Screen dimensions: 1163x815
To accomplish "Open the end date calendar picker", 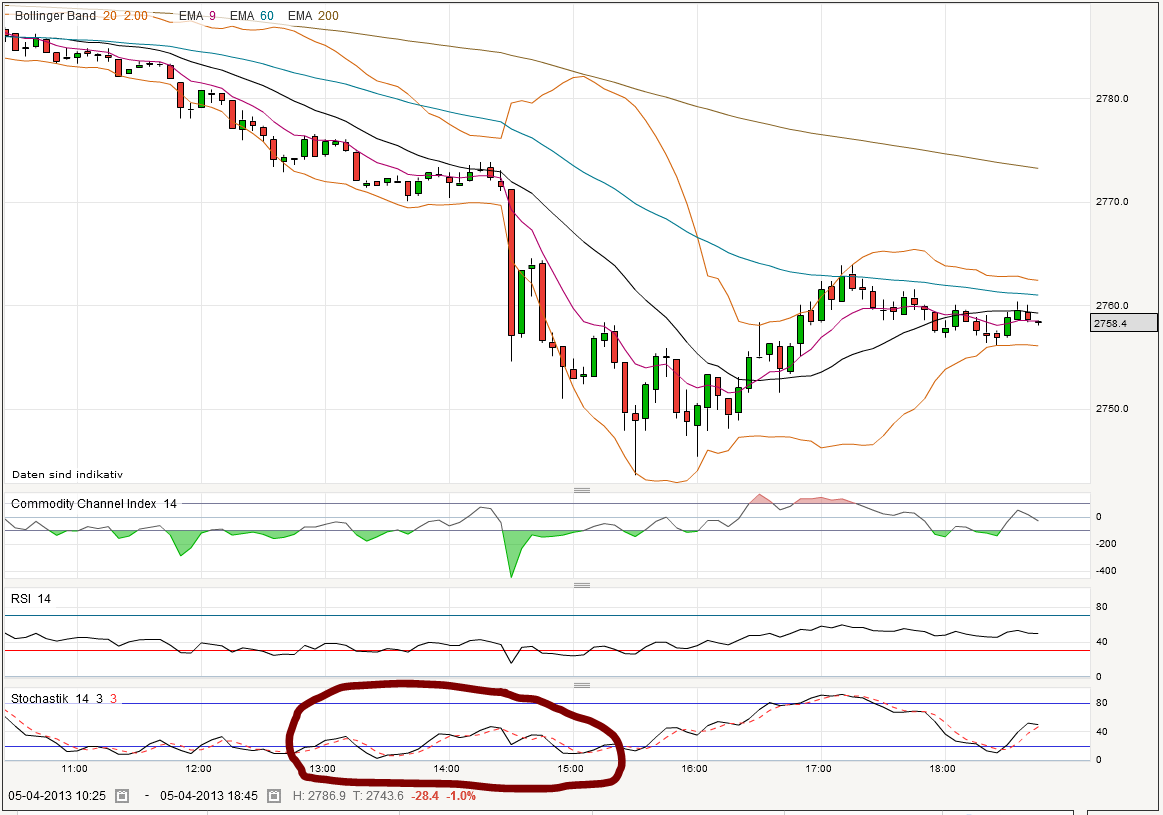I will click(x=273, y=796).
